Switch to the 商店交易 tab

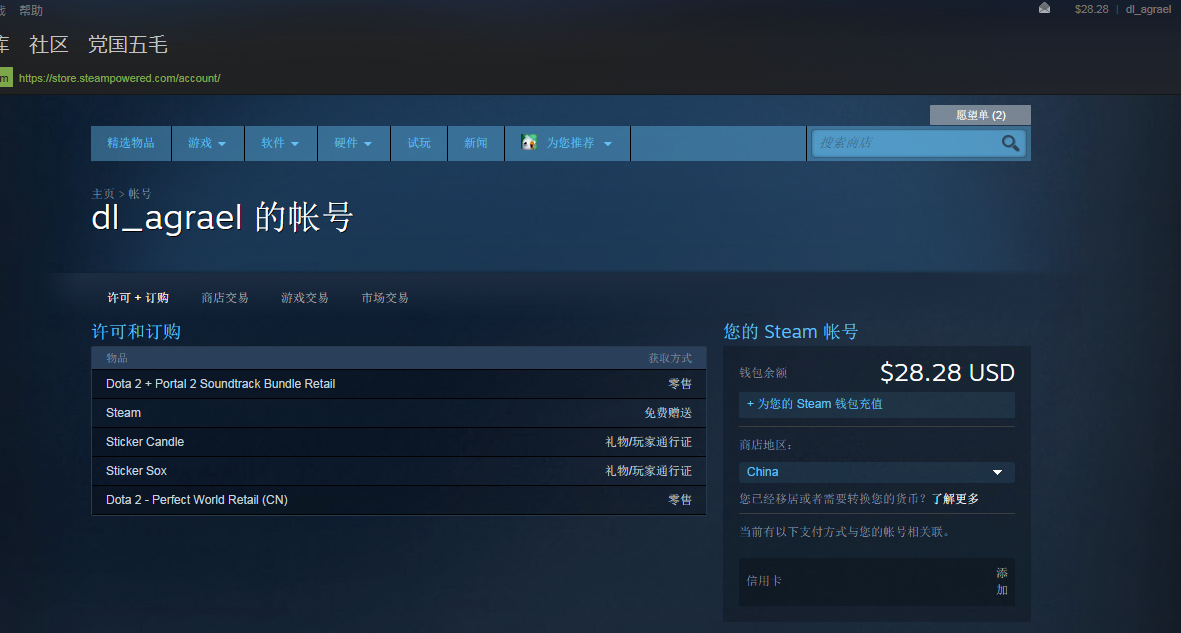(x=225, y=298)
